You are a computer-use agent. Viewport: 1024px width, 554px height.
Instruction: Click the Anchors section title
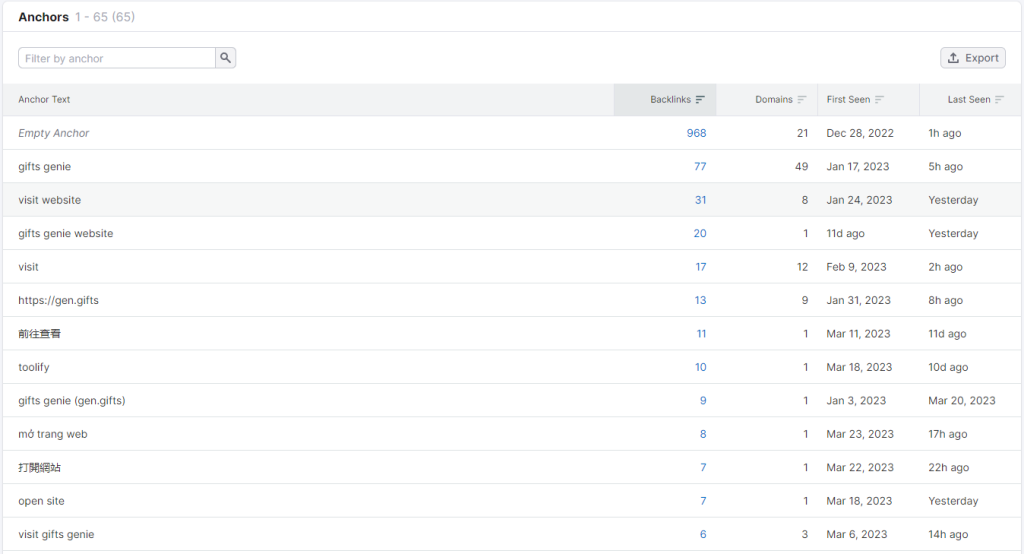coord(43,17)
